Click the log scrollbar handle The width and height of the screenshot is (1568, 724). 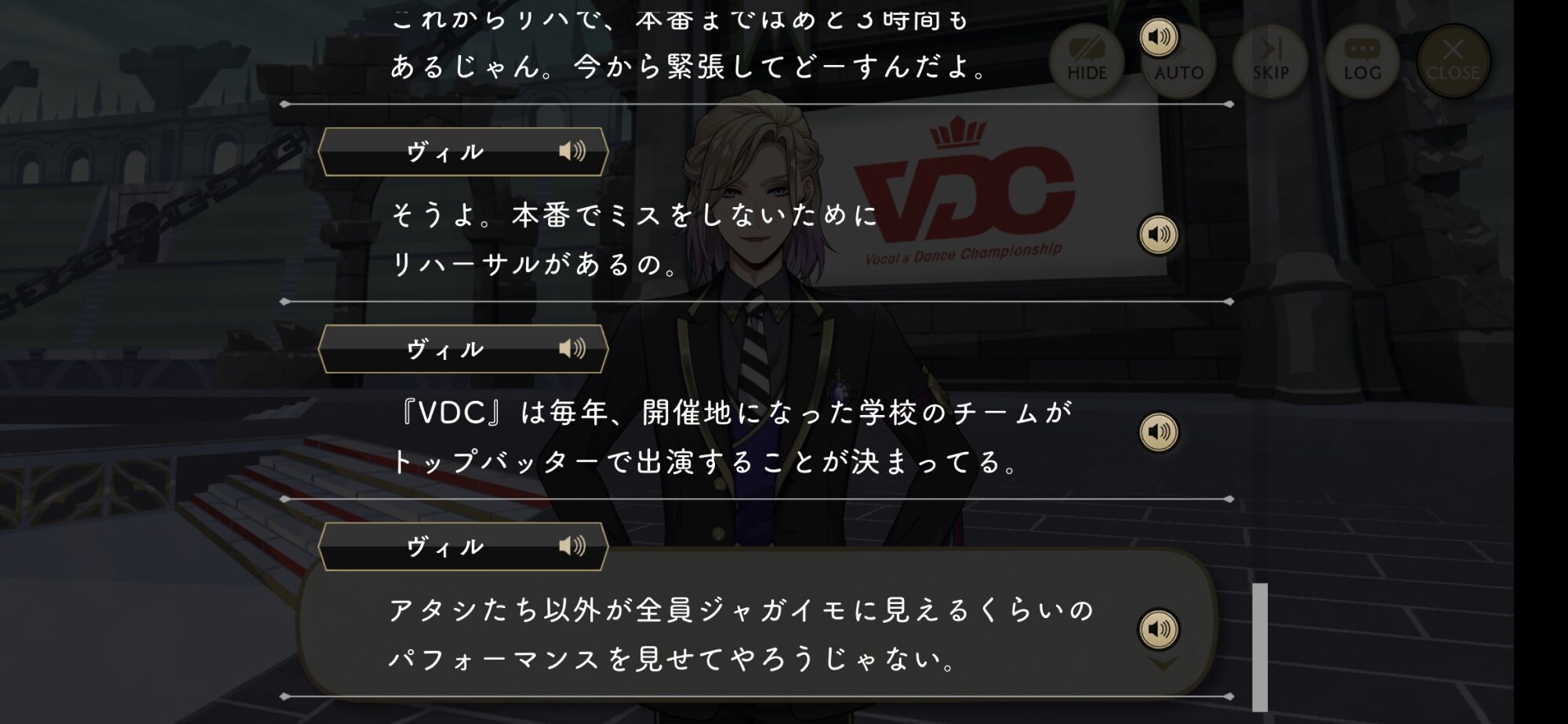(1260, 647)
